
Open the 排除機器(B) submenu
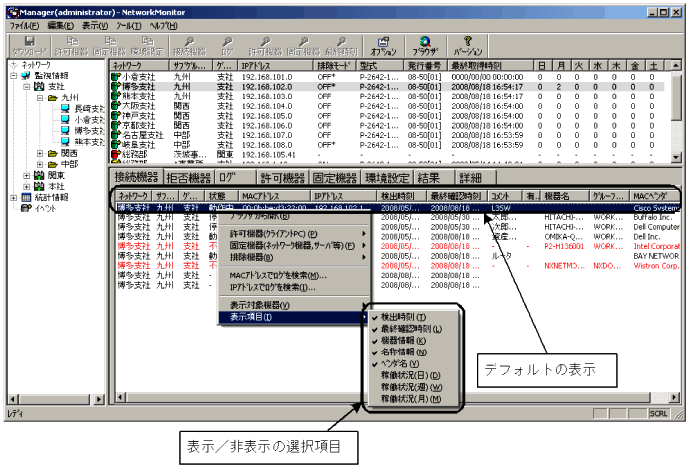(294, 257)
